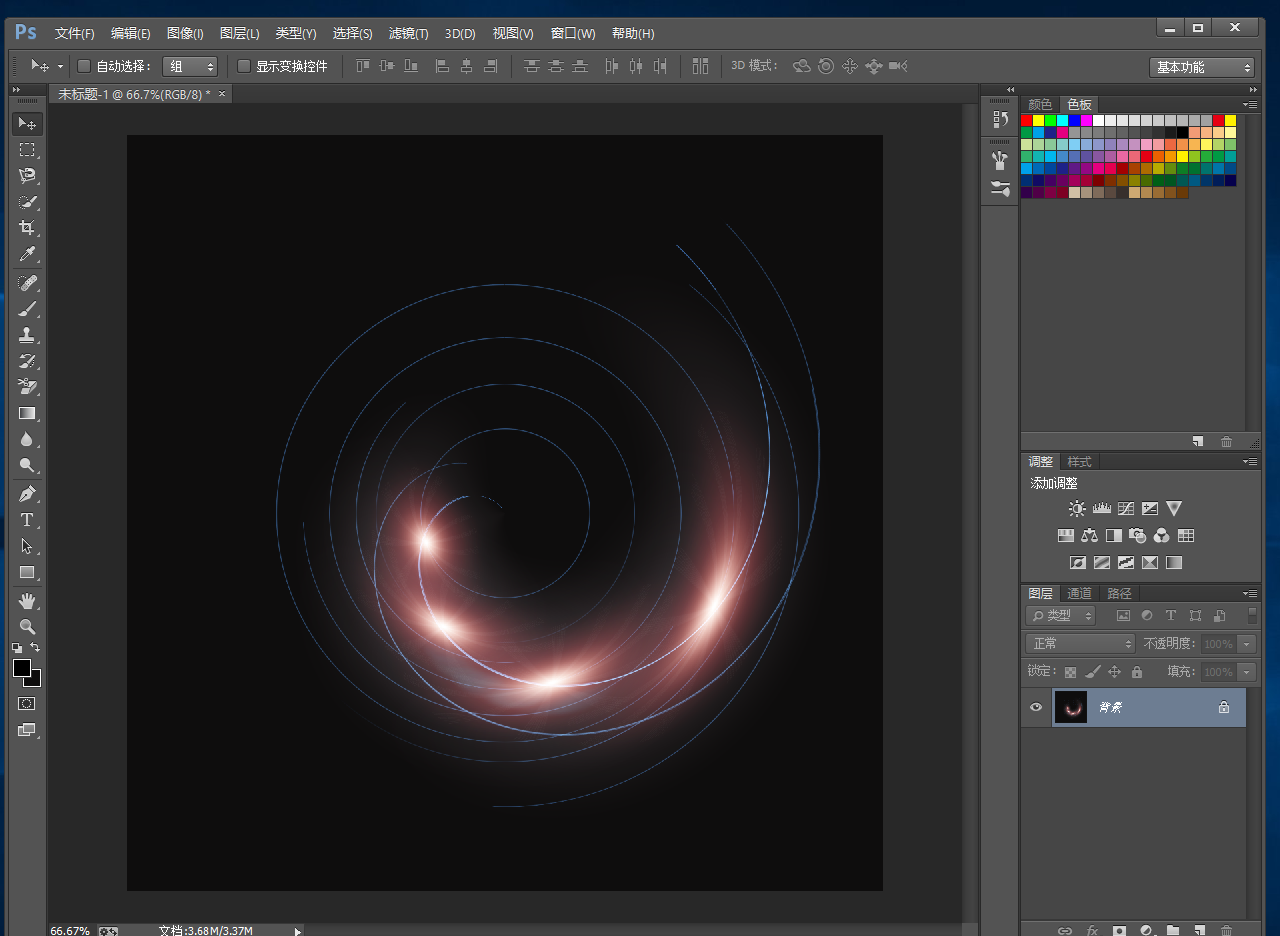Screen dimensions: 1280x936
Task: Select the Path Selection tool
Action: click(x=27, y=546)
